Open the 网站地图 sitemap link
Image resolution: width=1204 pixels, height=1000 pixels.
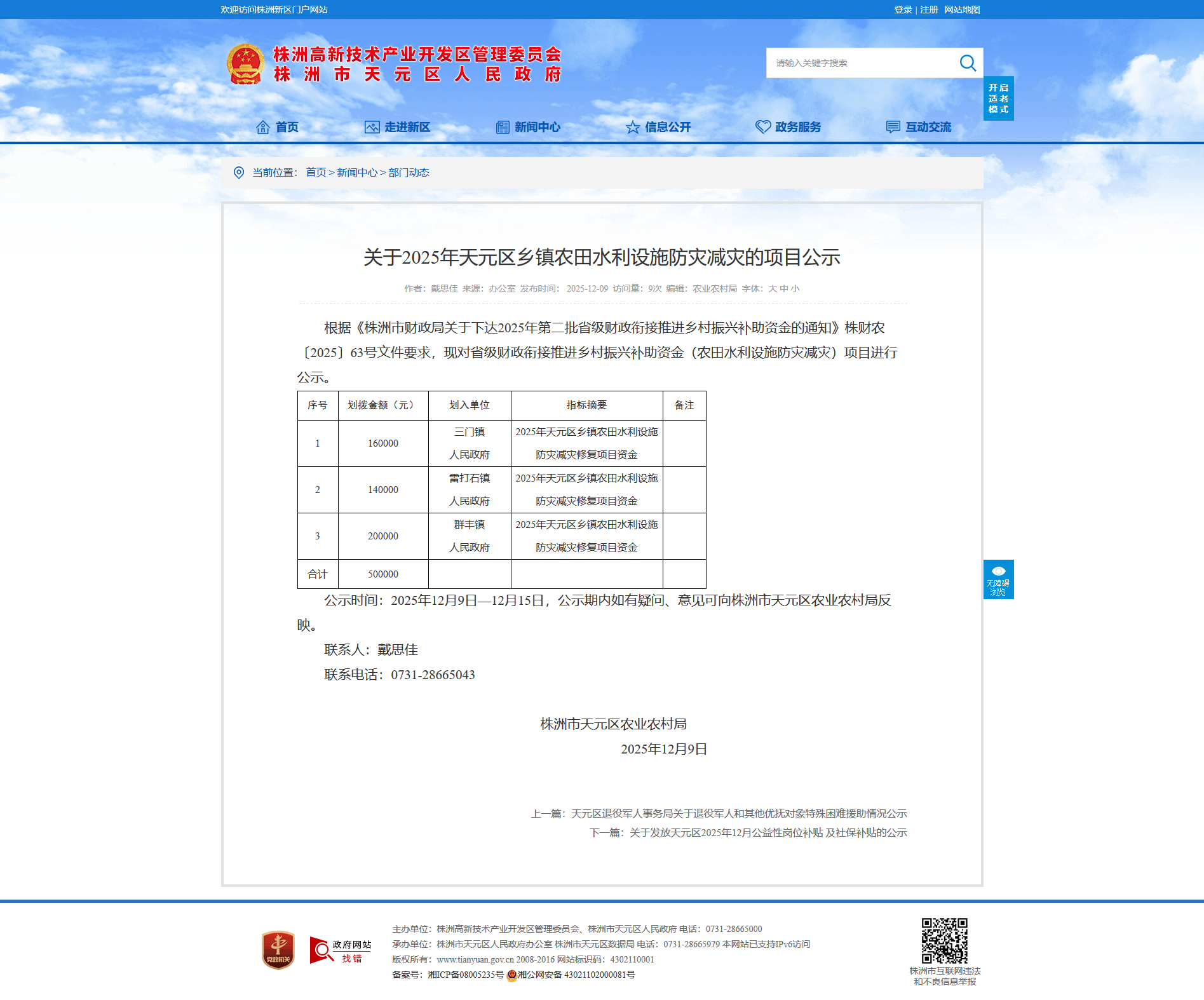click(x=962, y=10)
